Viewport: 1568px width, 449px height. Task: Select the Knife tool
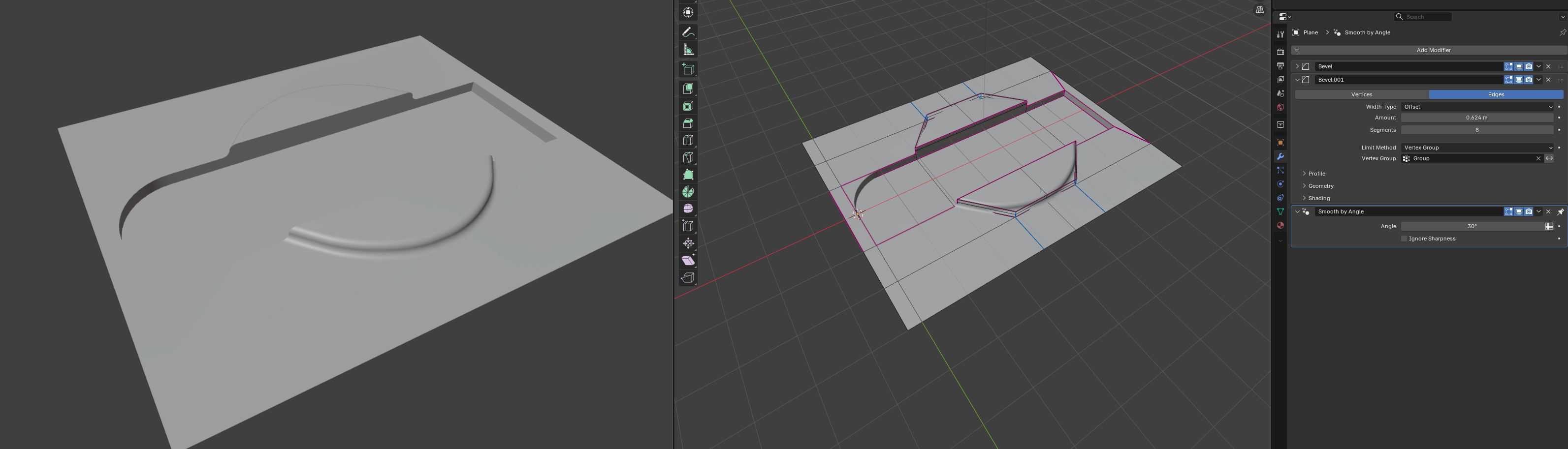click(x=688, y=157)
